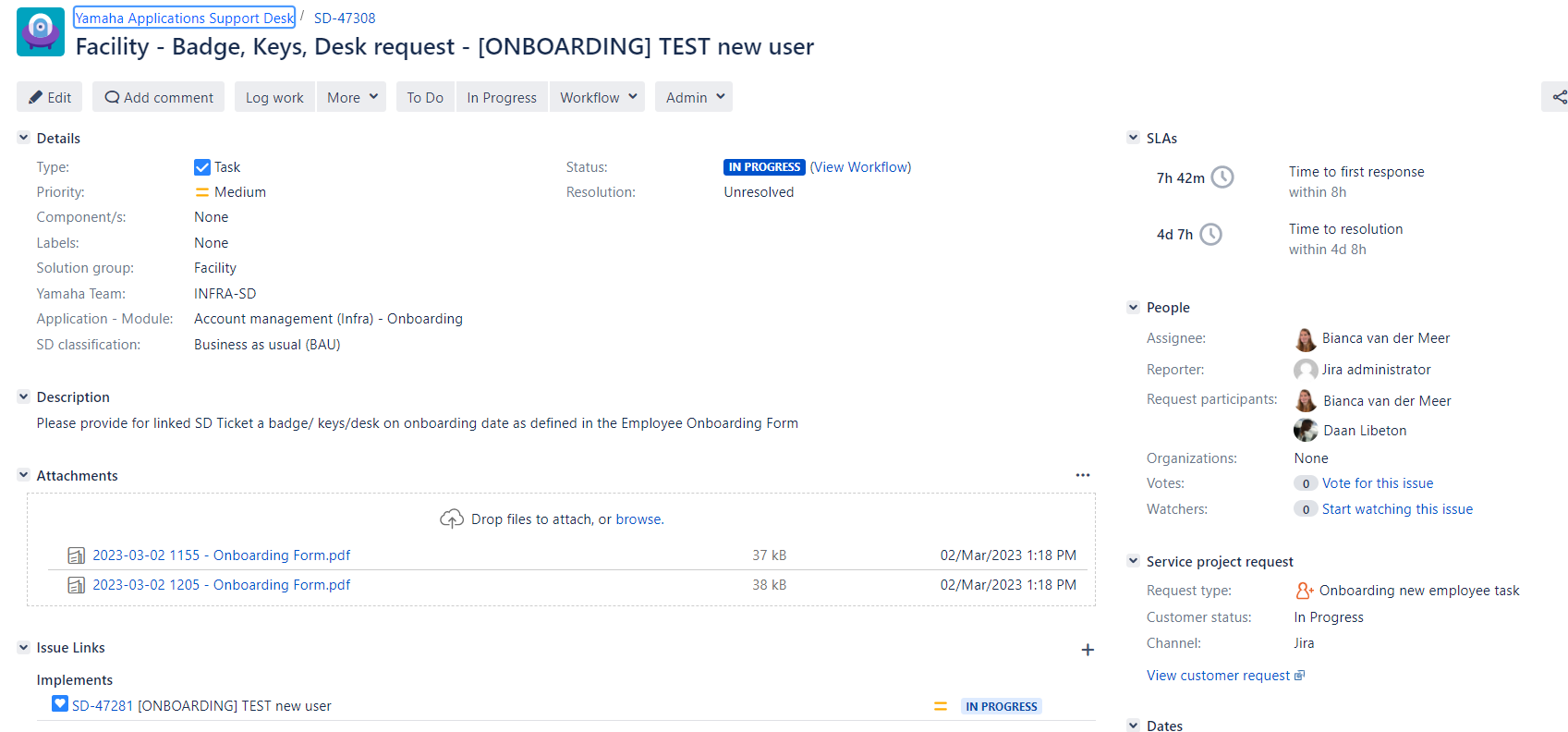Click the description text to edit
This screenshot has height=732, width=1568.
click(x=418, y=423)
